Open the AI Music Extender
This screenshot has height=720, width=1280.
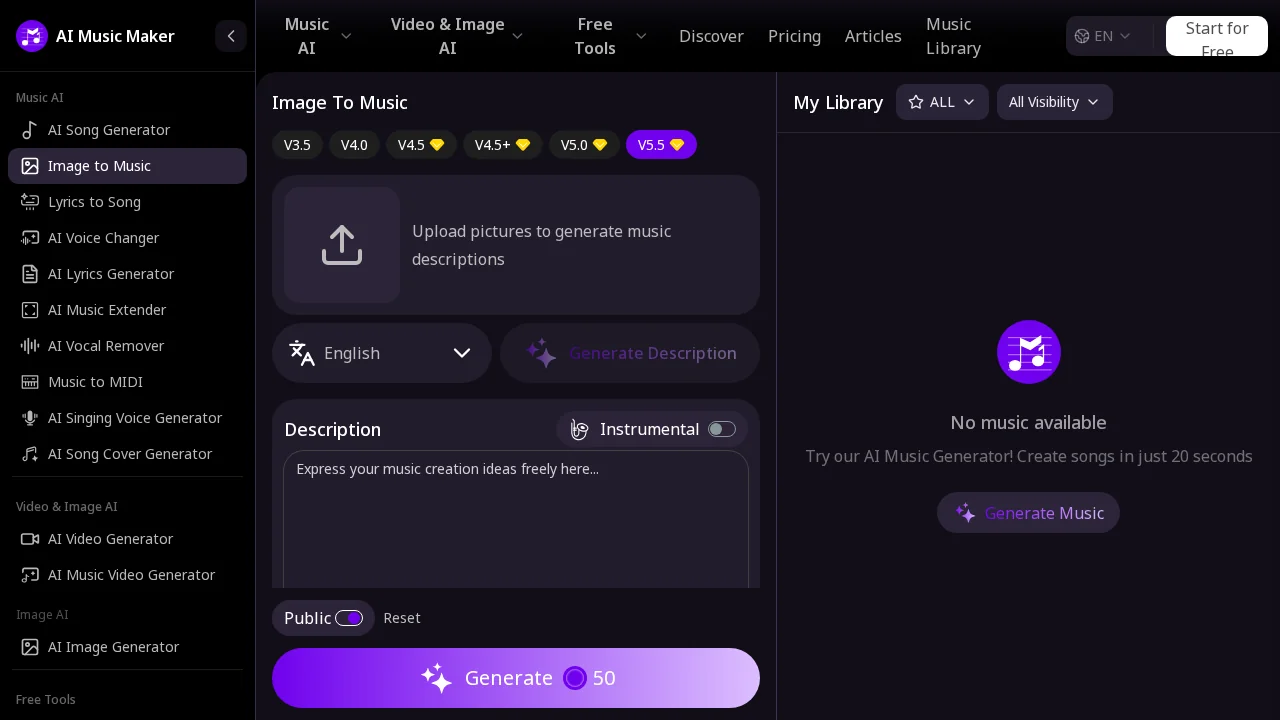[x=107, y=310]
